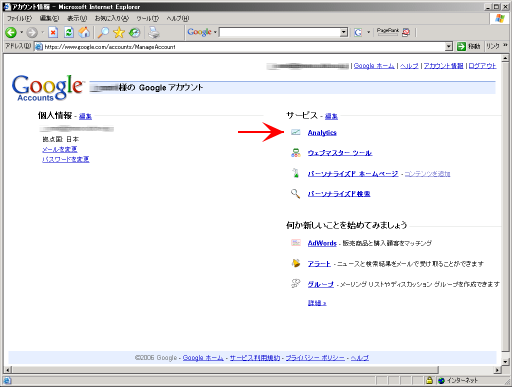
Task: Click the プライバシー ポリシー footer link
Action: point(315,358)
